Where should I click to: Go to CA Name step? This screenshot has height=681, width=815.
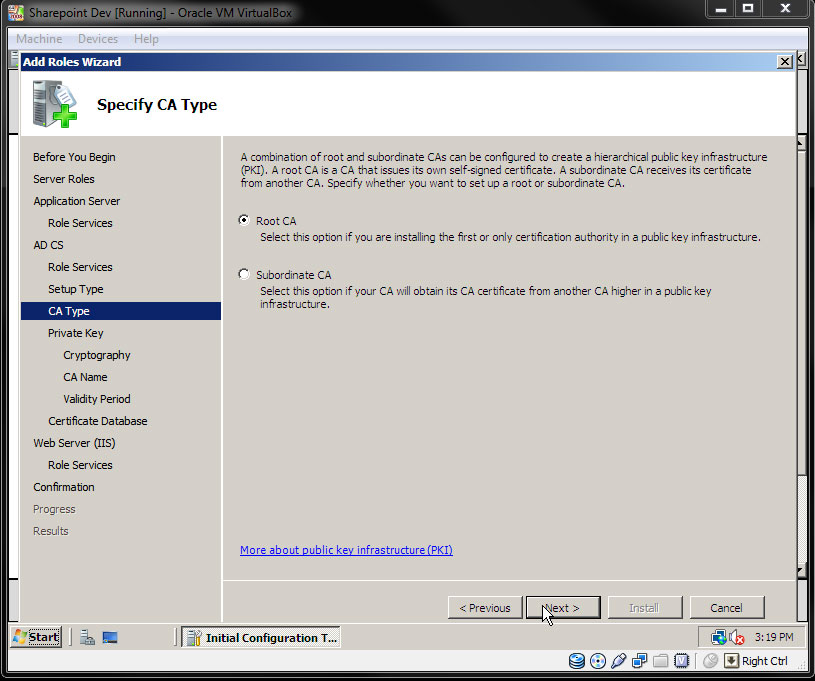(85, 377)
